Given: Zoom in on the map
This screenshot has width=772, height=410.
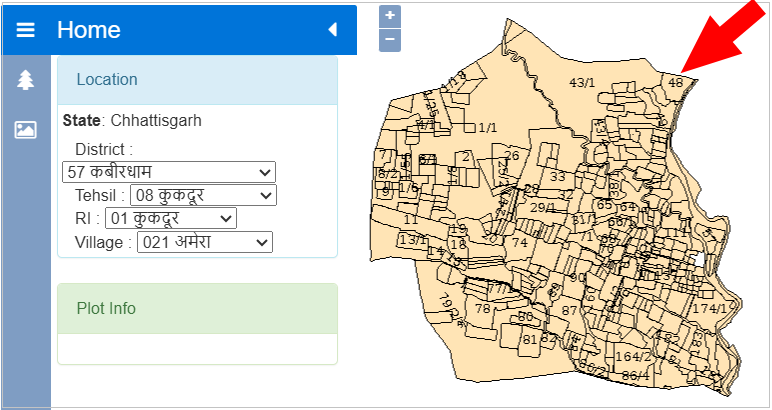Looking at the screenshot, I should (390, 16).
